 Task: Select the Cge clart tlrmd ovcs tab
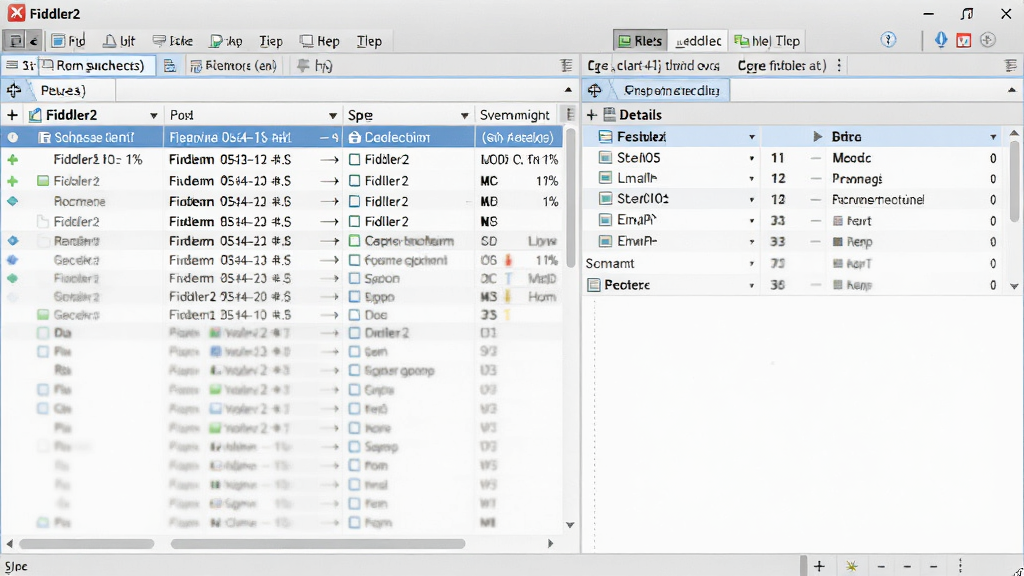coord(653,65)
